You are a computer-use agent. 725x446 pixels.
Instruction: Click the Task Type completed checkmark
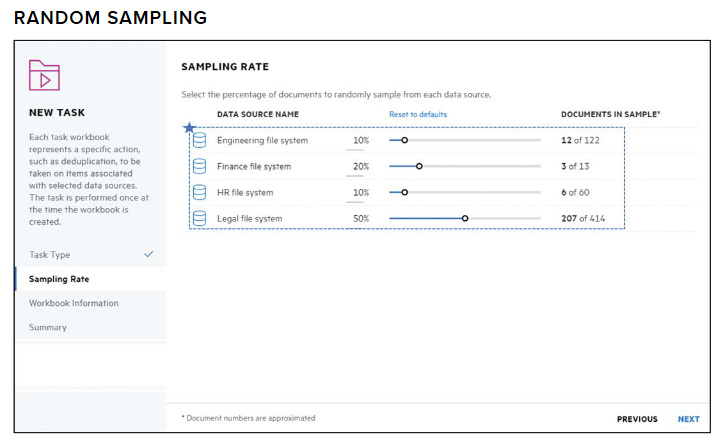[149, 255]
